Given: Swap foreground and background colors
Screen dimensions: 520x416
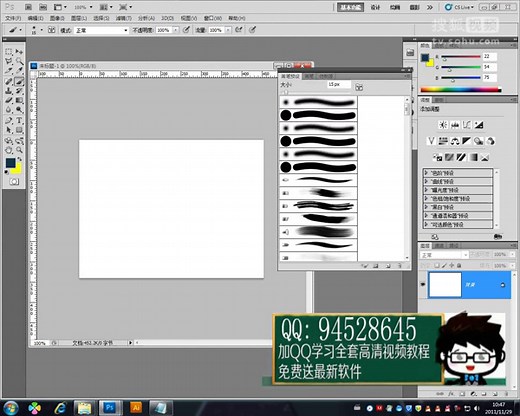Looking at the screenshot, I should (19, 159).
